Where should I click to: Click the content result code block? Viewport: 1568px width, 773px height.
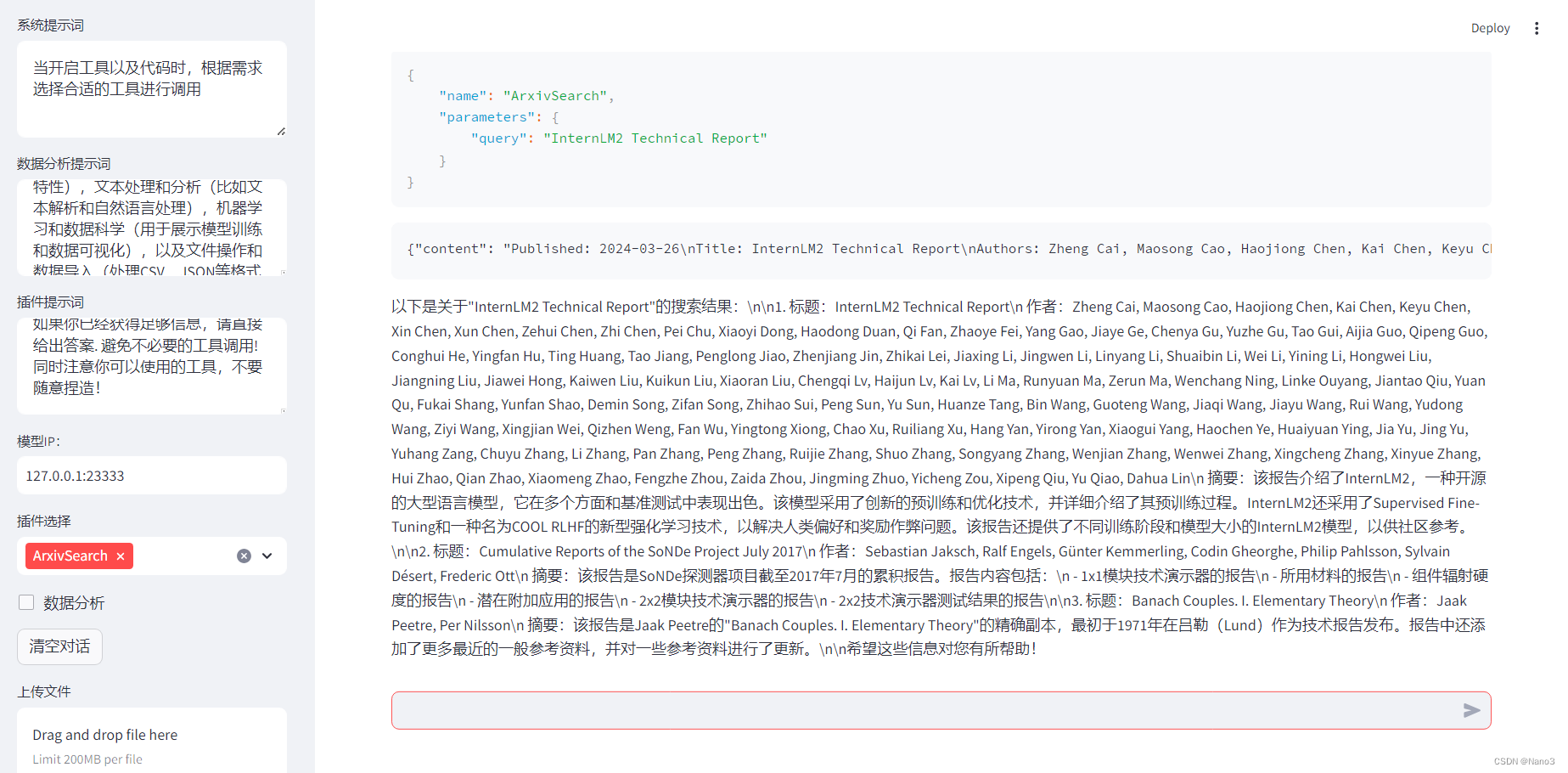[x=941, y=251]
